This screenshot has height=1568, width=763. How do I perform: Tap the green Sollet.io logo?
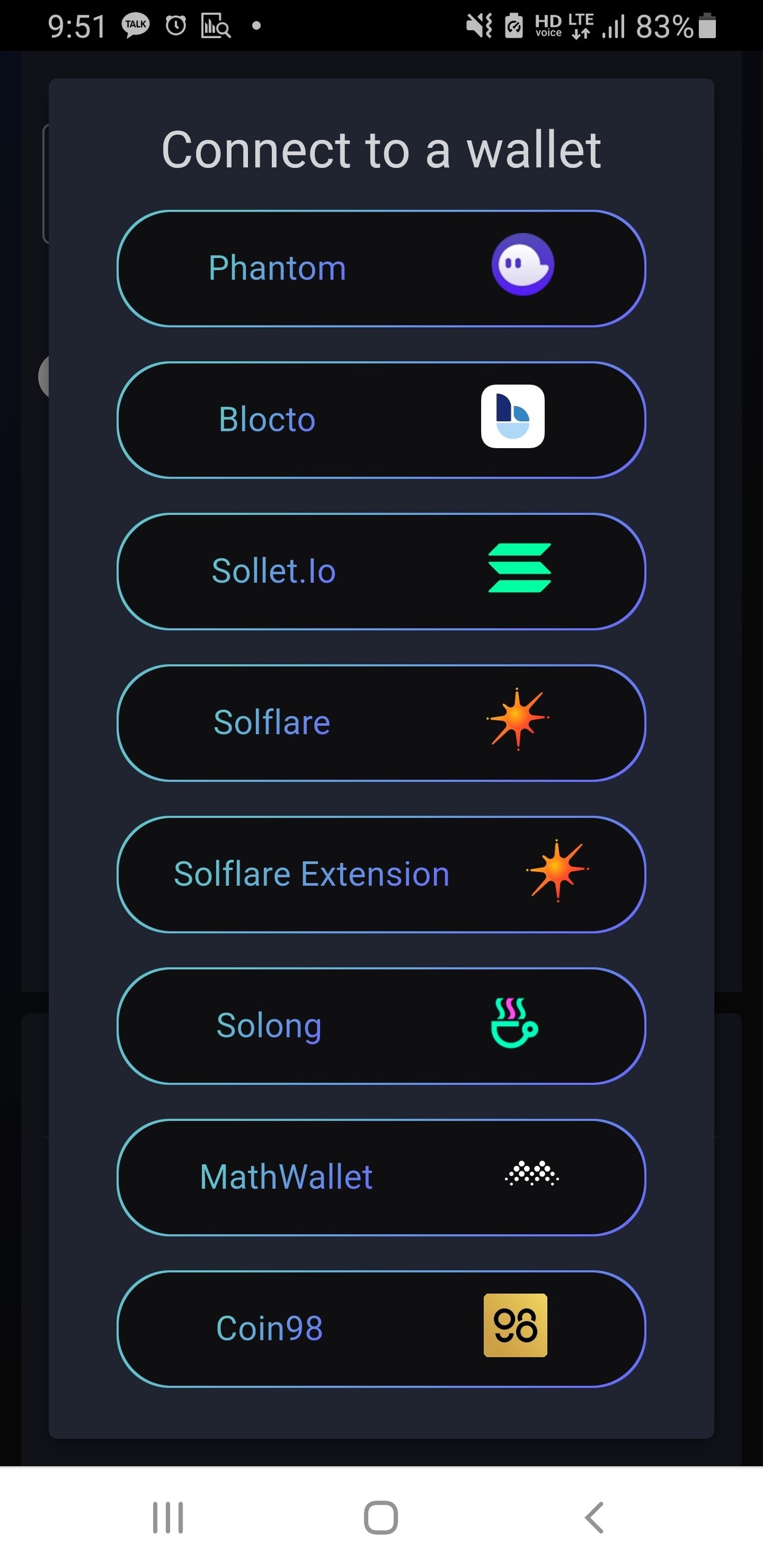point(519,568)
